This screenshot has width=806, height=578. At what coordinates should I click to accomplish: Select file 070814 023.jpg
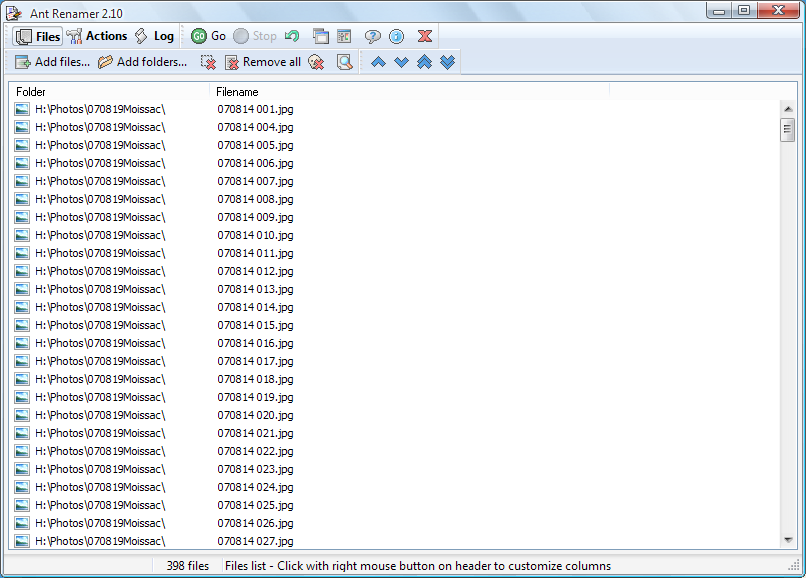pyautogui.click(x=255, y=469)
